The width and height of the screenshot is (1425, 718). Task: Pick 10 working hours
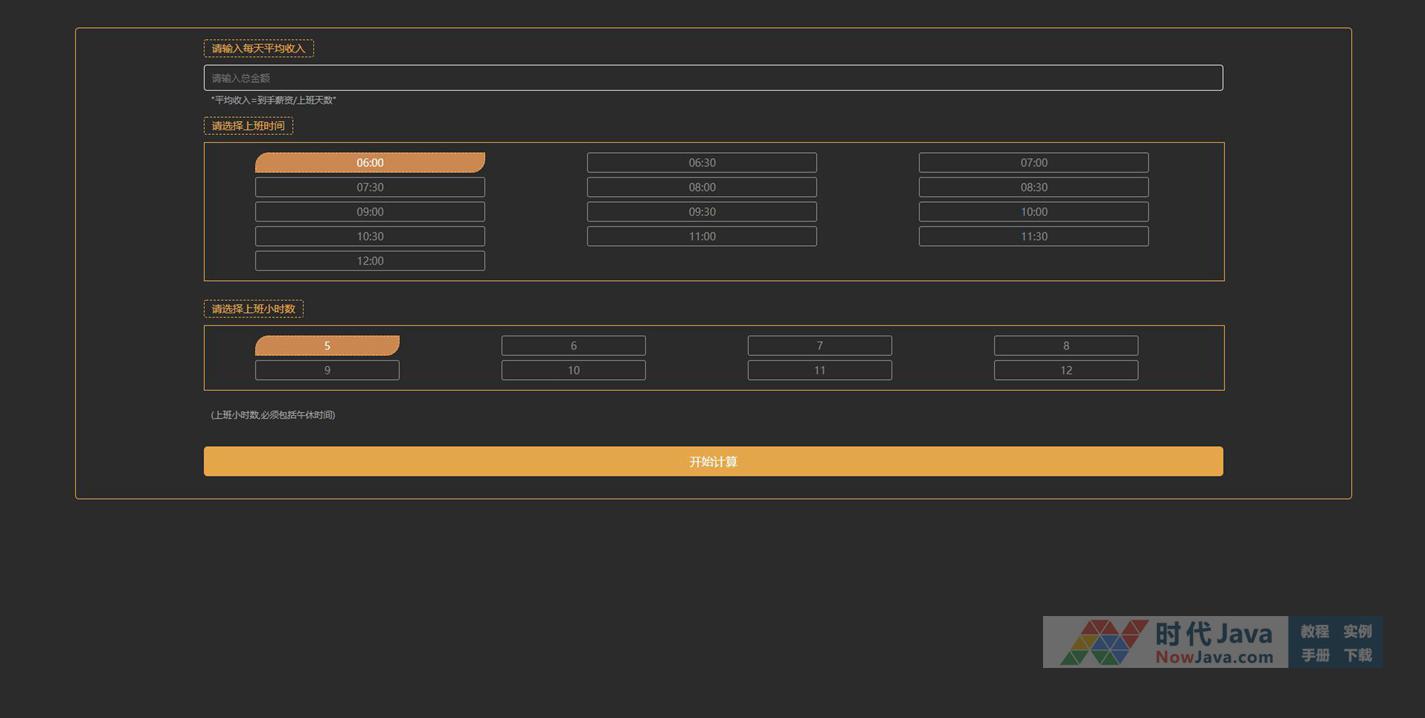point(573,370)
